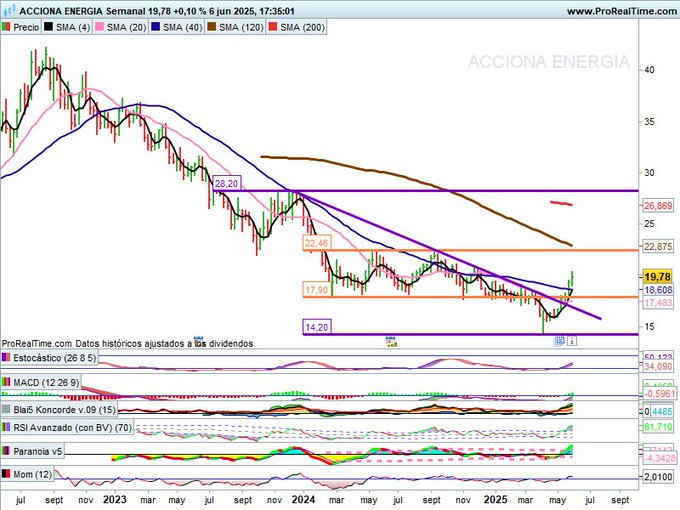The width and height of the screenshot is (680, 510).
Task: Select the 22,46 horizontal level label
Action: [317, 243]
